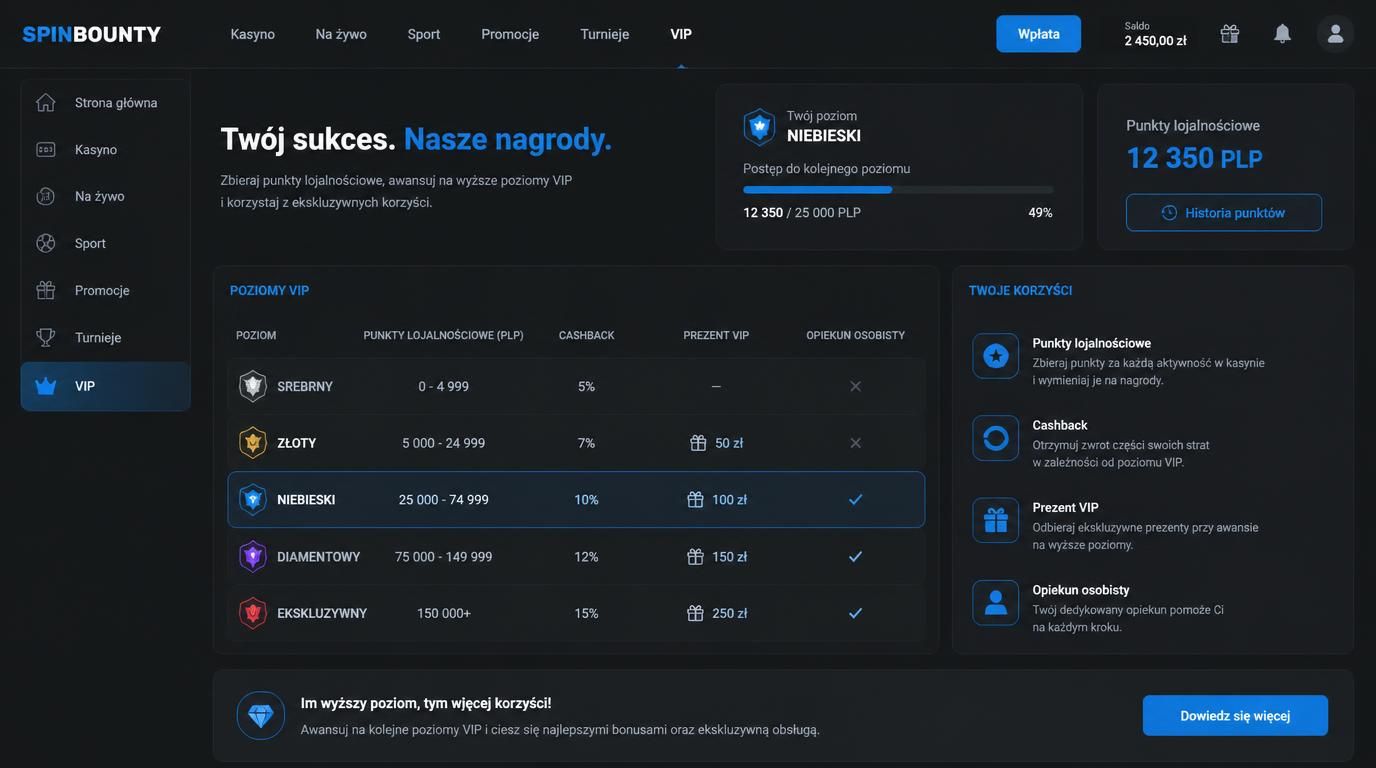This screenshot has height=768, width=1376.
Task: Open the gift box icon in the header
Action: [1230, 34]
